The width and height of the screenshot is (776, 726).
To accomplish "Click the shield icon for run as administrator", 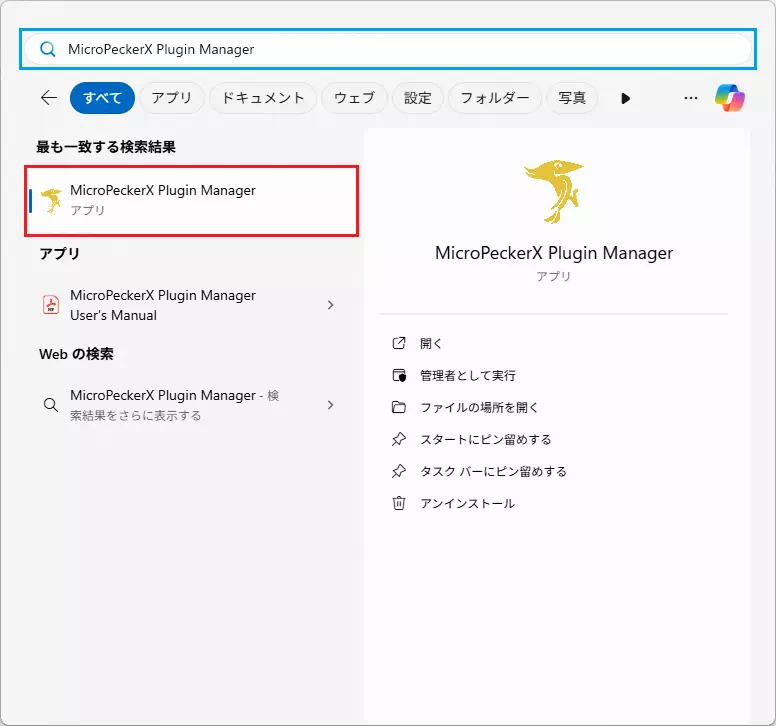I will (x=399, y=375).
